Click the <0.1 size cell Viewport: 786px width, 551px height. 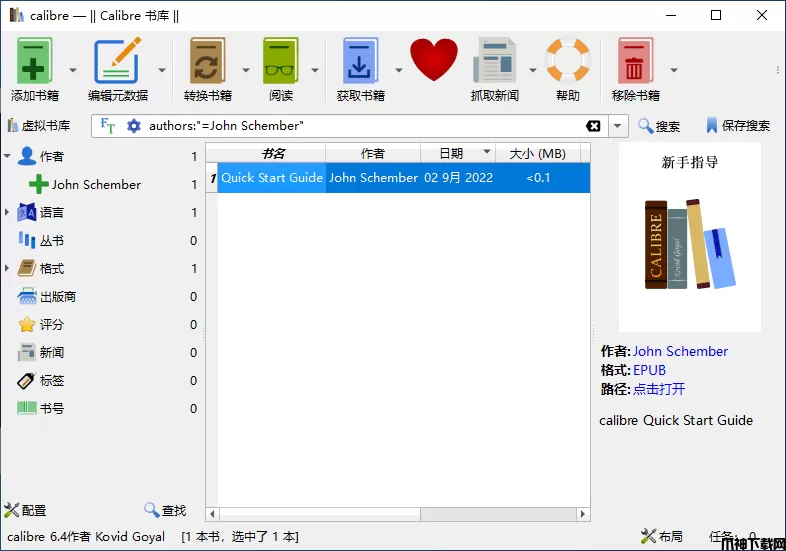coord(538,177)
